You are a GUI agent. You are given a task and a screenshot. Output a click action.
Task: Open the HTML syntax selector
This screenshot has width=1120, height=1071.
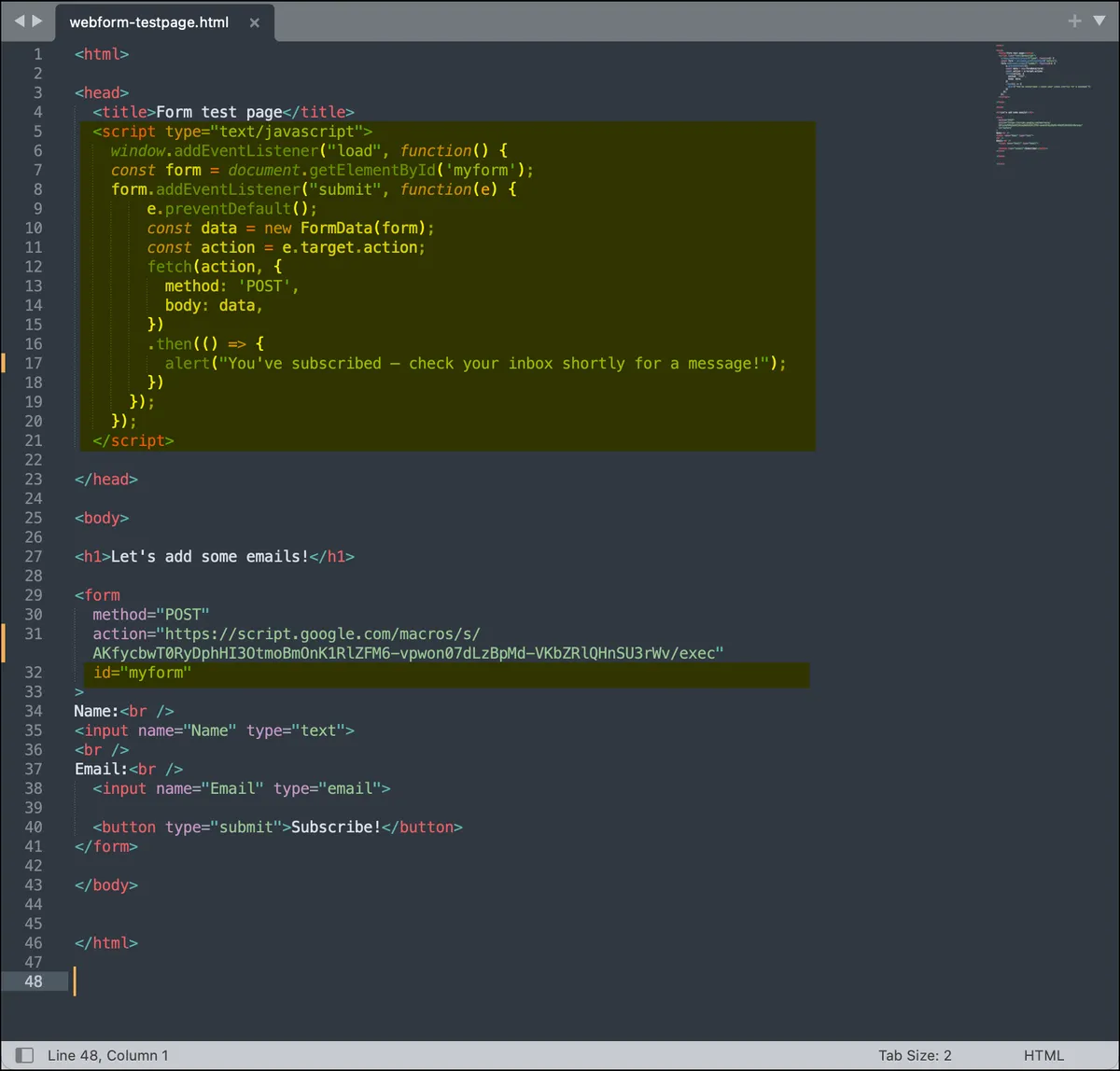[x=1043, y=1055]
